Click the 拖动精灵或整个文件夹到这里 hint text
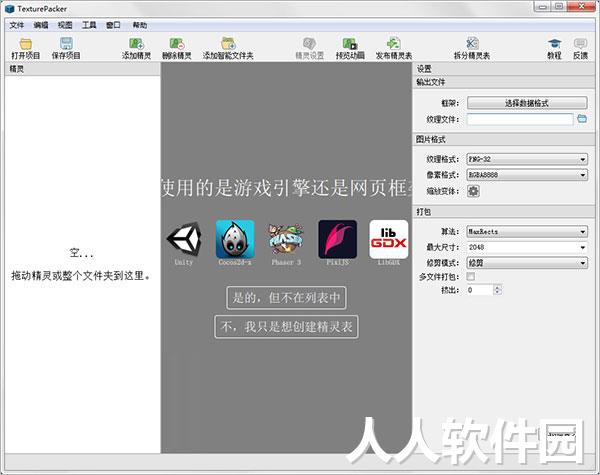Screen dimensions: 600x475 coord(80,276)
